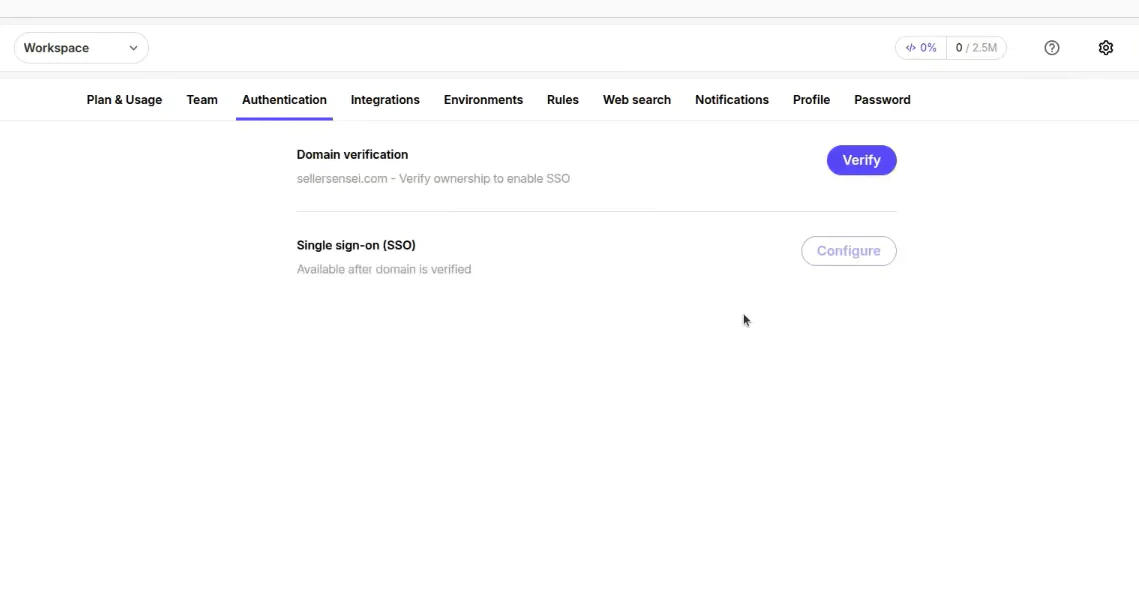Click the Verify domain button
The width and height of the screenshot is (1139, 600).
pos(862,161)
